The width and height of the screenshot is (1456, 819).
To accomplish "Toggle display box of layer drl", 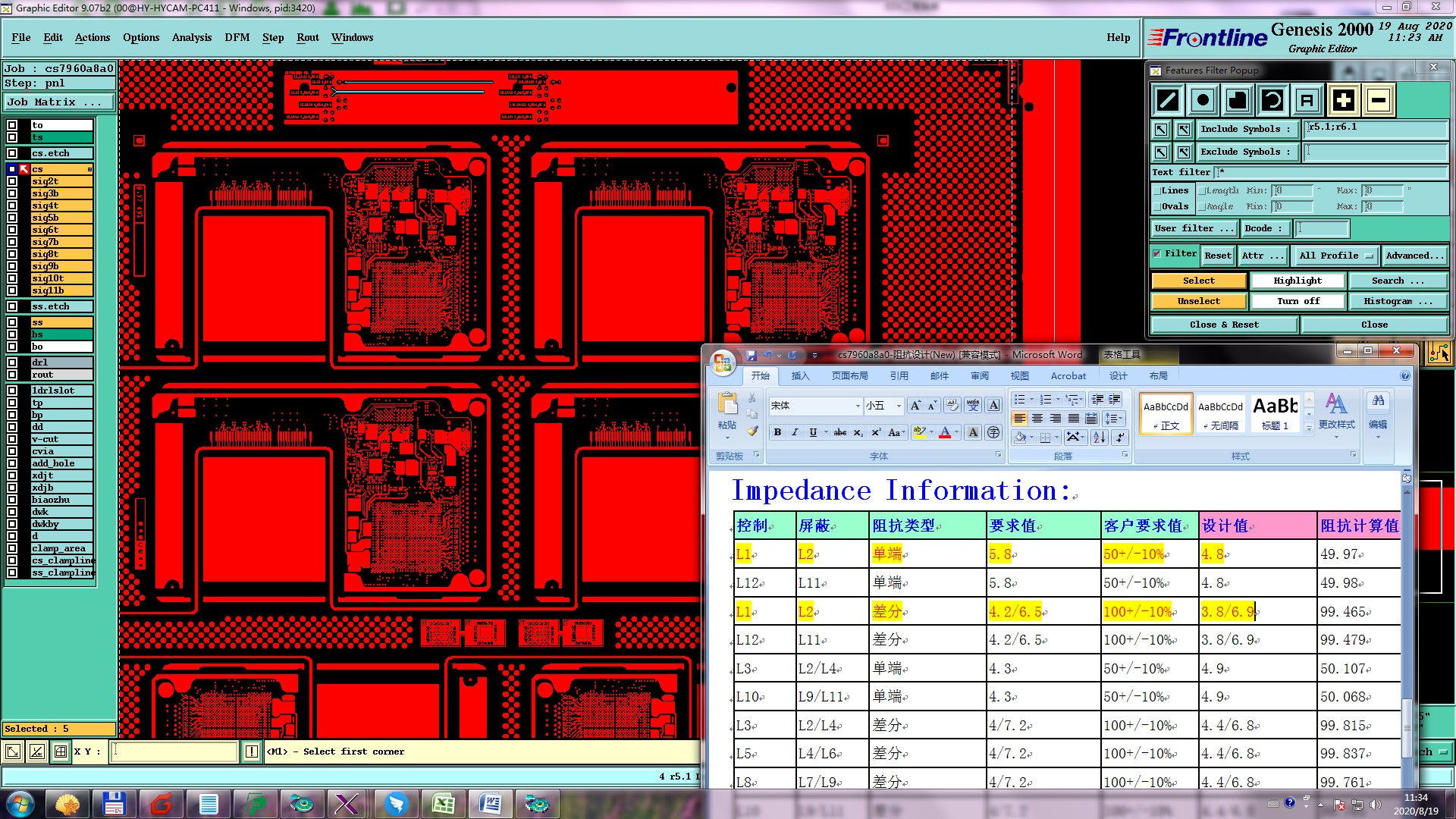I will (x=12, y=362).
